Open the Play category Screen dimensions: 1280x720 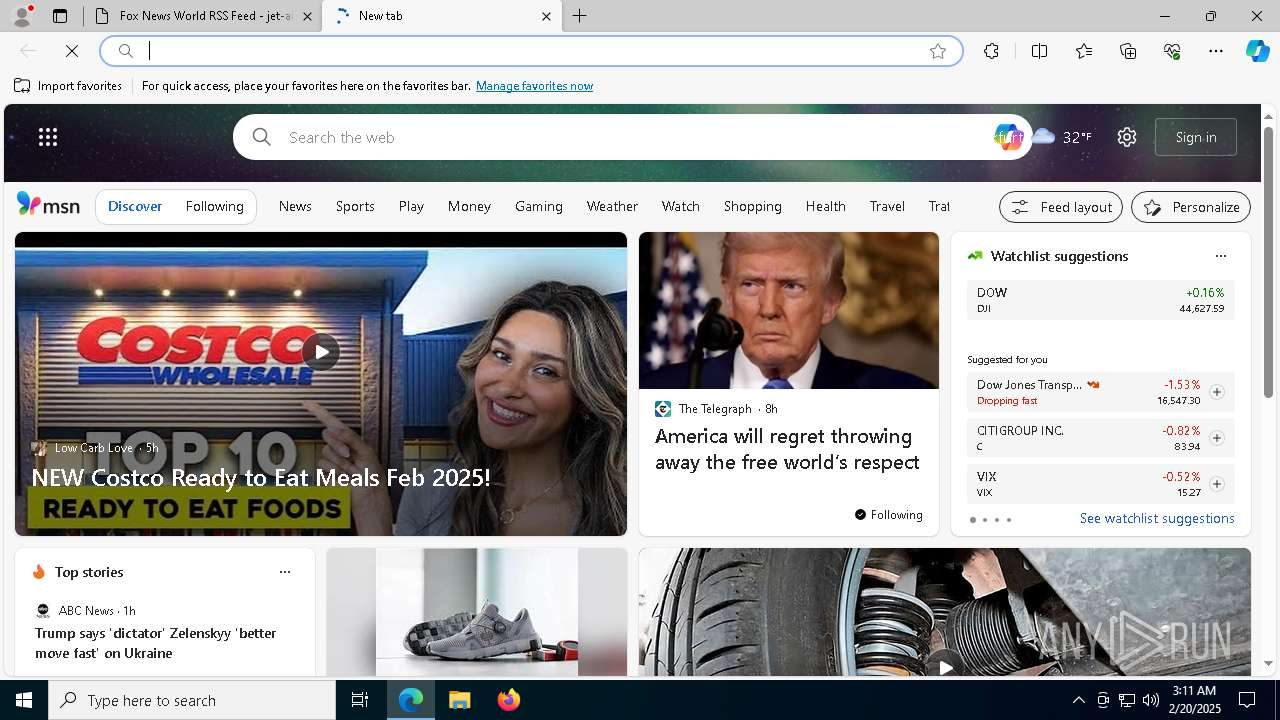coord(411,206)
